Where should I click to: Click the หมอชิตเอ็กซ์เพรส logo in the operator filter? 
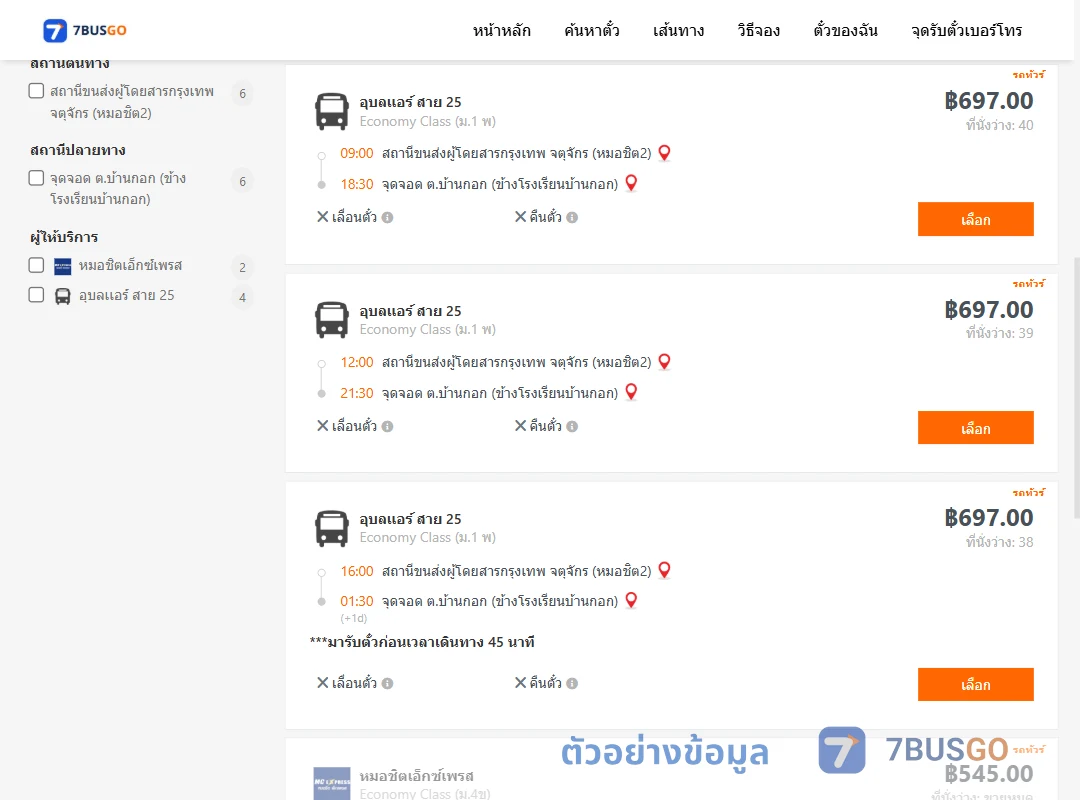pyautogui.click(x=63, y=266)
